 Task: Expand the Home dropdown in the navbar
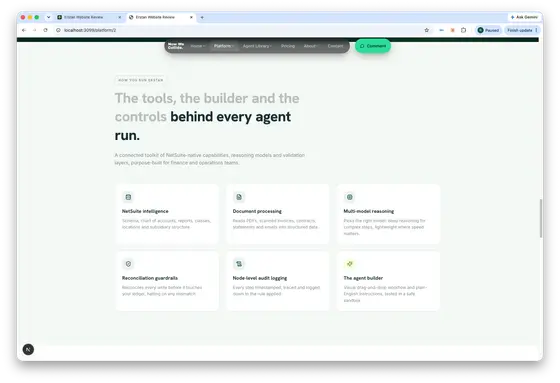click(x=198, y=46)
